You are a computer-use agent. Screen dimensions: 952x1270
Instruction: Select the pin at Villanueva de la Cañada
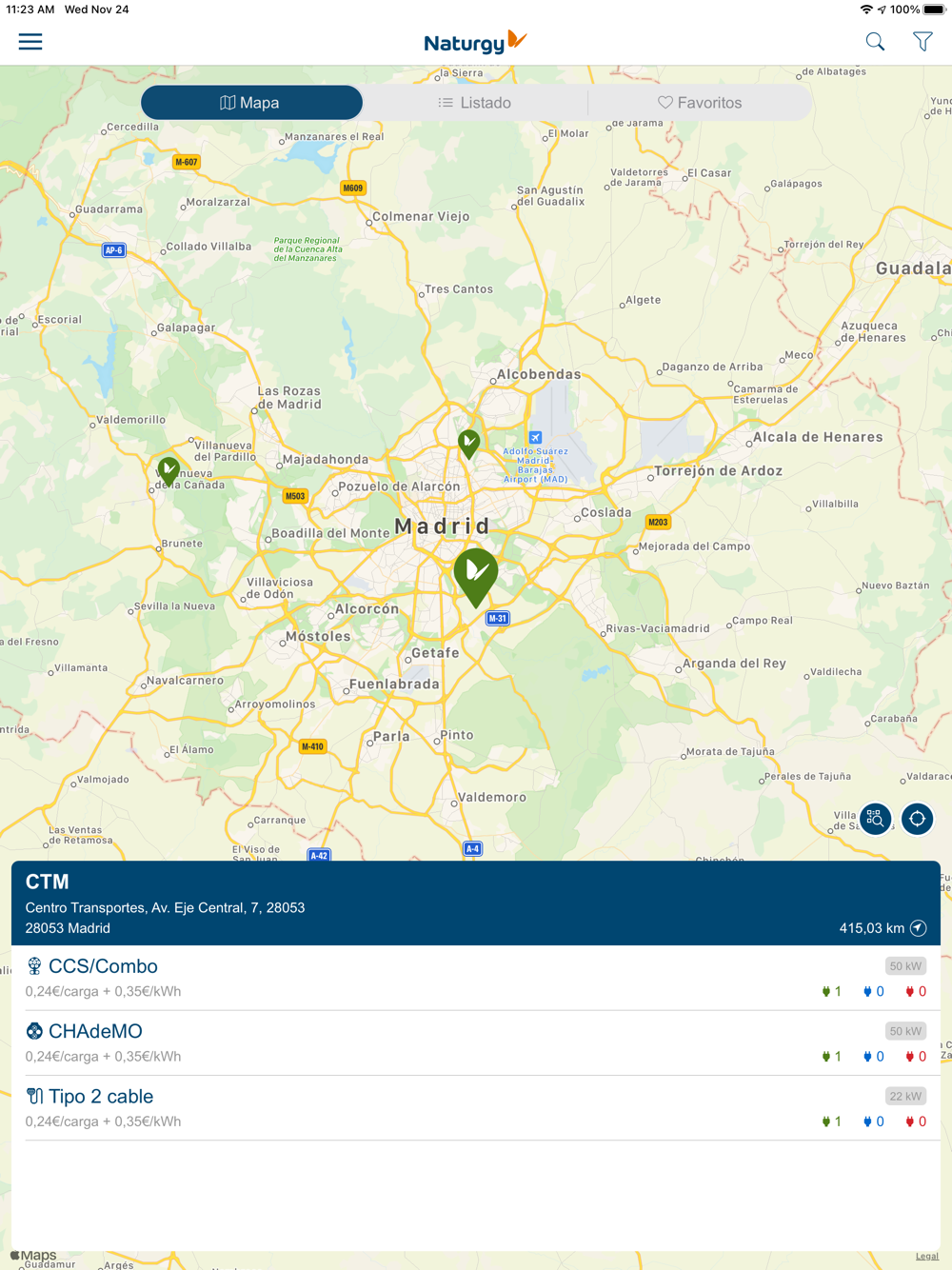(x=169, y=471)
